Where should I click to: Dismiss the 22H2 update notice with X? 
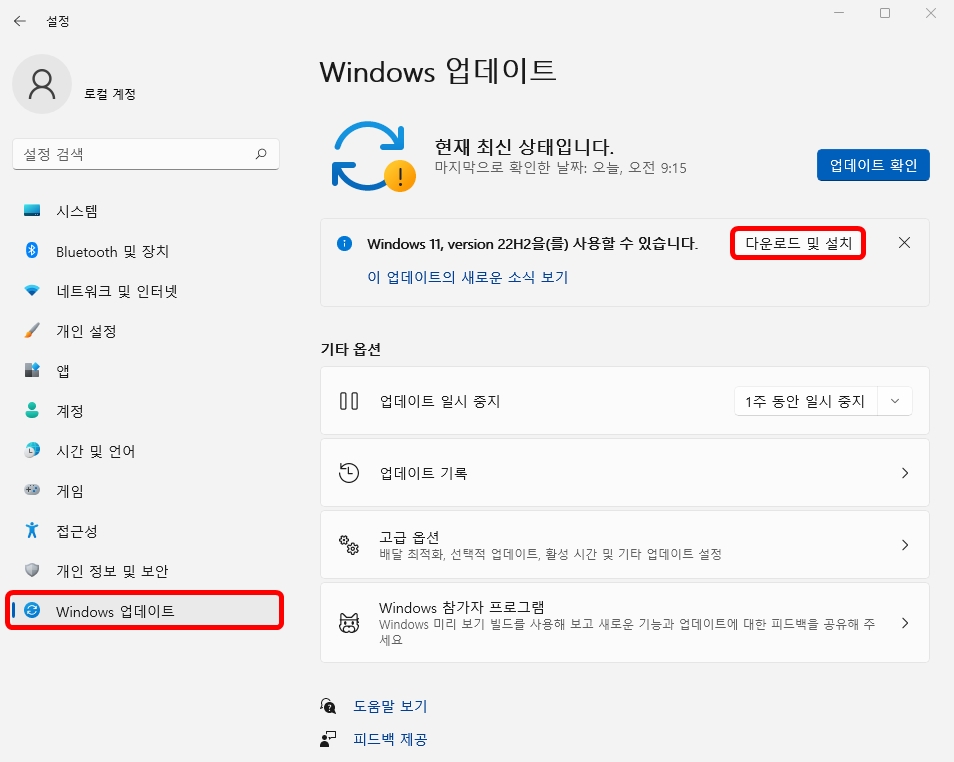[x=905, y=243]
